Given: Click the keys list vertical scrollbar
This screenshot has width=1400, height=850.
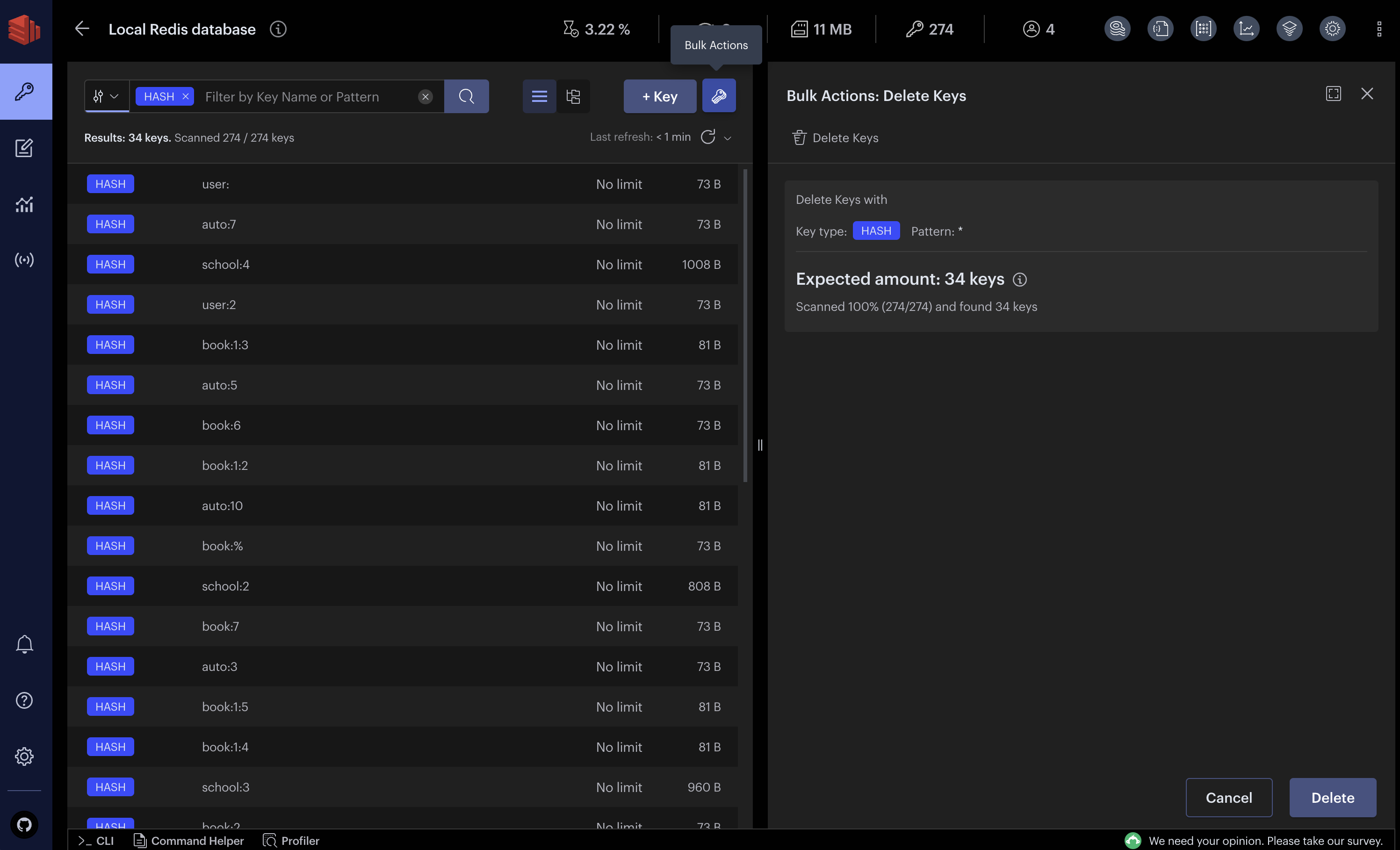Looking at the screenshot, I should 745,325.
